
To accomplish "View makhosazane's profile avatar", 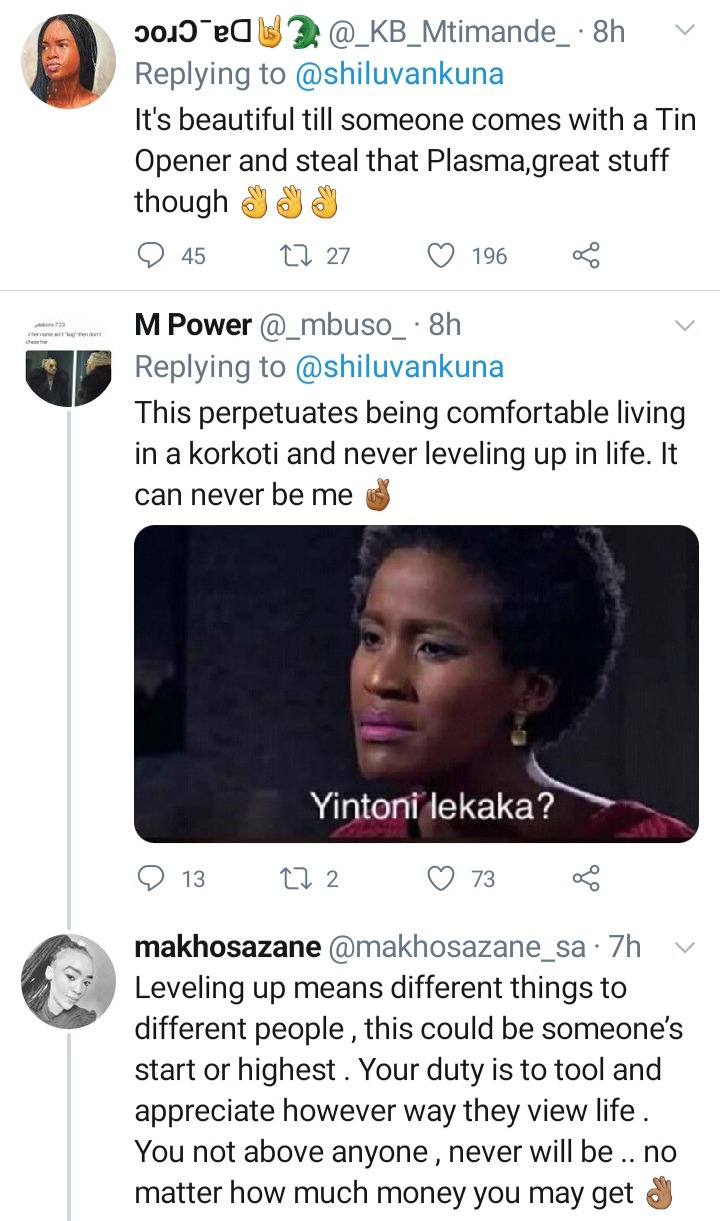I will [x=69, y=981].
